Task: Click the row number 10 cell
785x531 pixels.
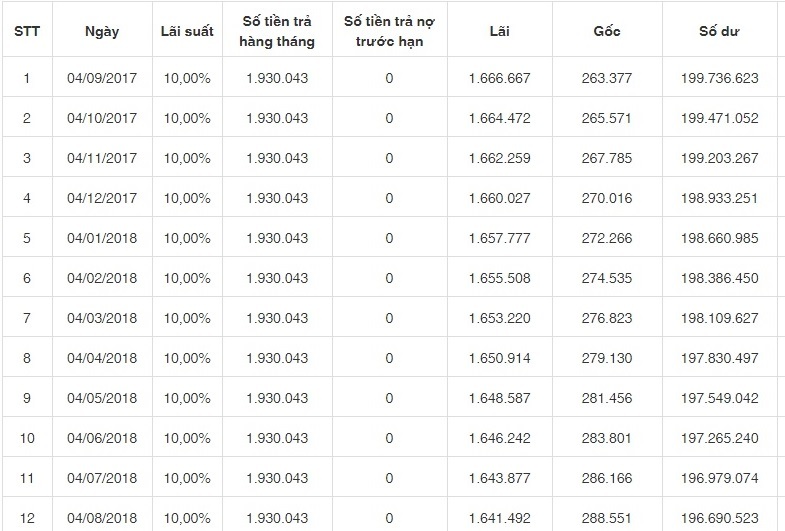Action: [x=26, y=438]
